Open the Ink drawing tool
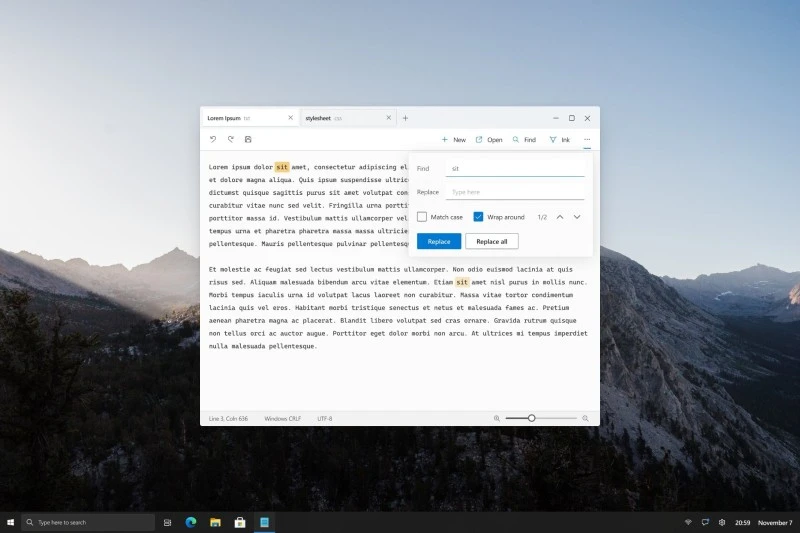 click(x=559, y=140)
